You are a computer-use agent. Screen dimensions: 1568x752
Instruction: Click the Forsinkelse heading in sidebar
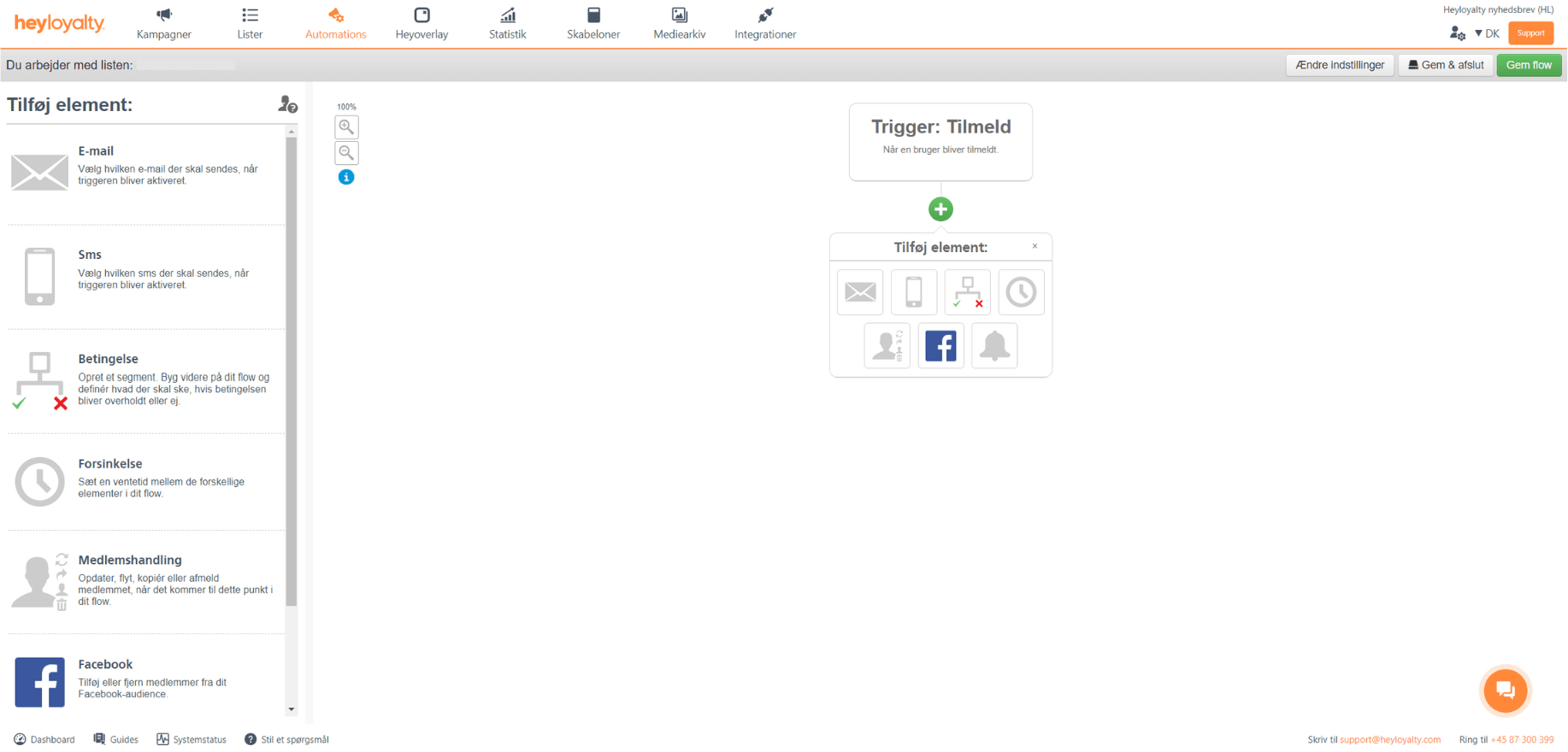click(110, 463)
